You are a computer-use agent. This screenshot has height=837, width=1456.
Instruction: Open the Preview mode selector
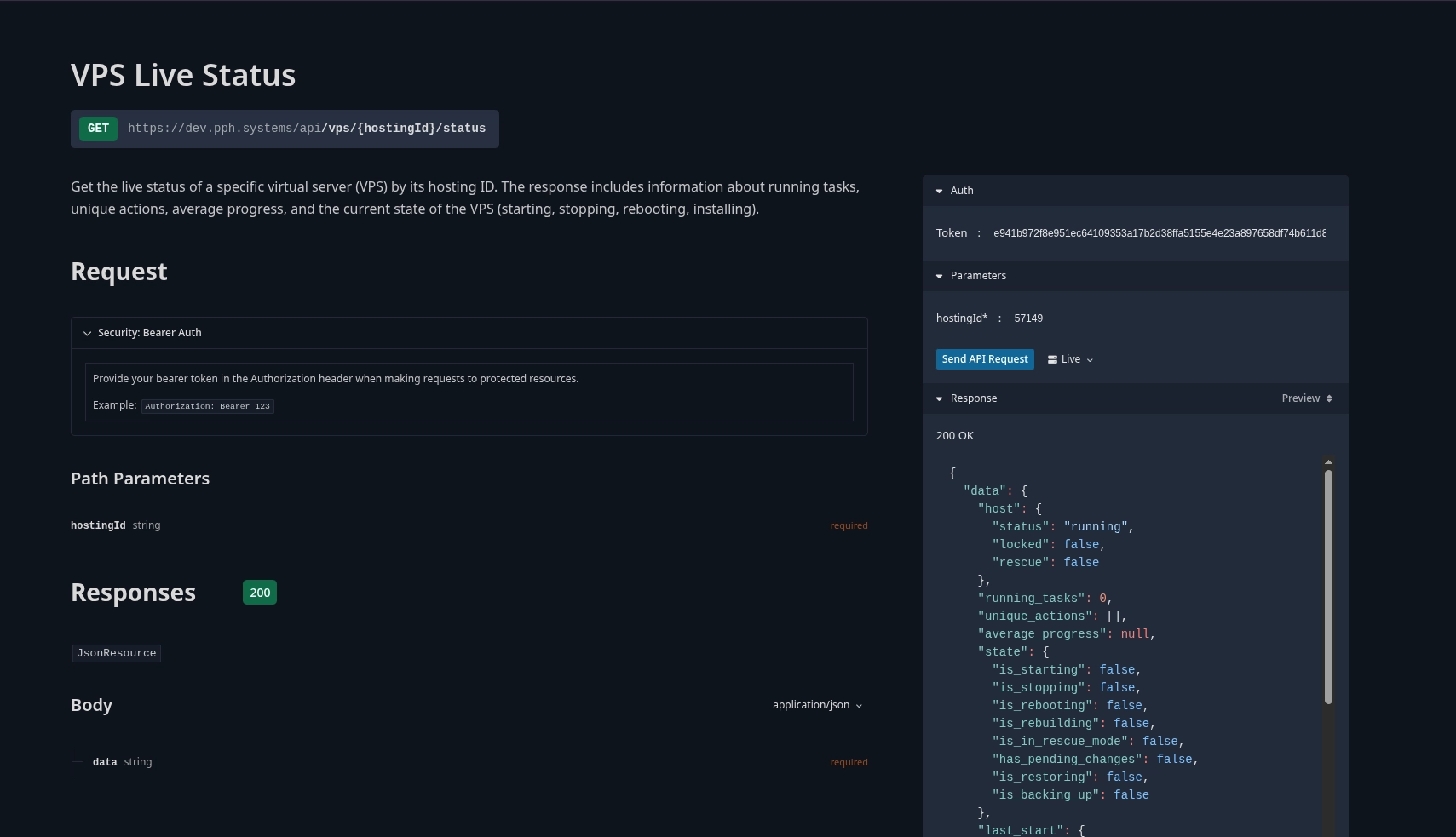[1307, 398]
